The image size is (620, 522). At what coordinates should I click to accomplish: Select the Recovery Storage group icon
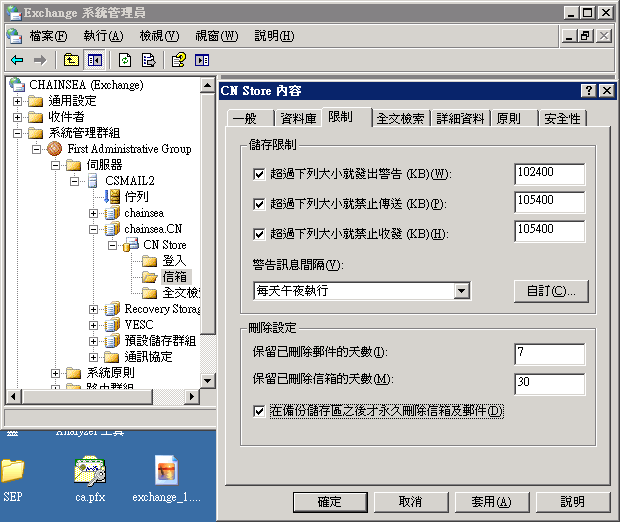[x=112, y=309]
